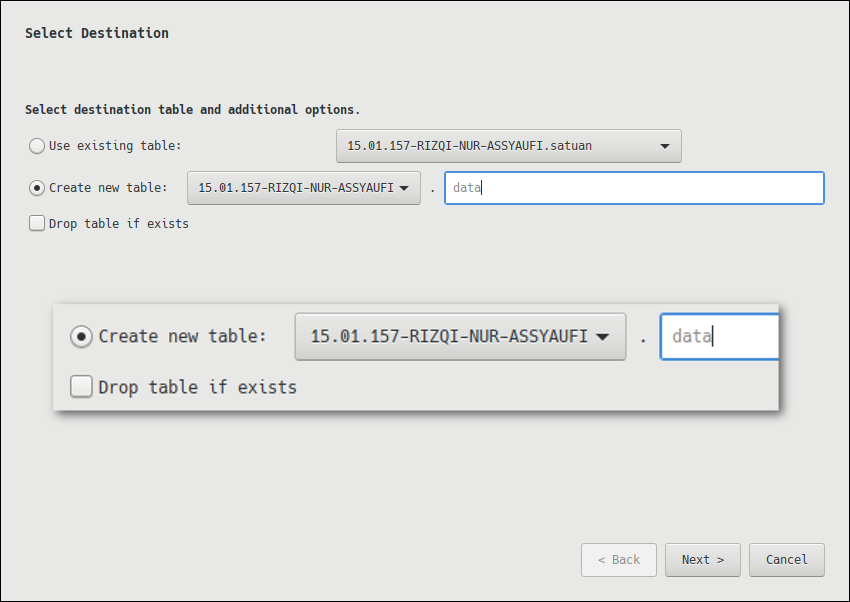Viewport: 850px width, 602px height.
Task: Click the enlarged "Drop table if exists" label text
Action: (x=197, y=387)
